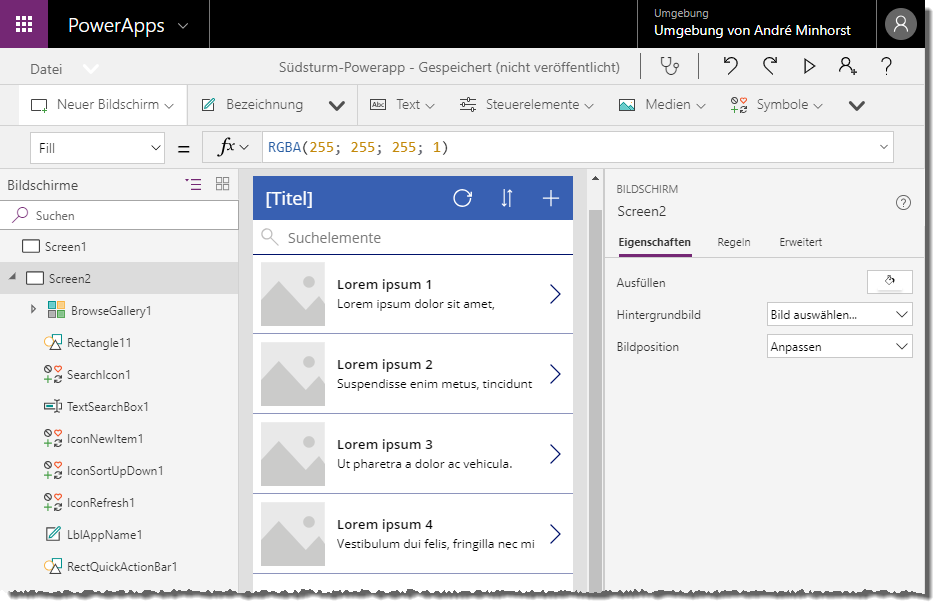This screenshot has height=611, width=940.
Task: Click the App Checker stethoscope icon
Action: [669, 67]
